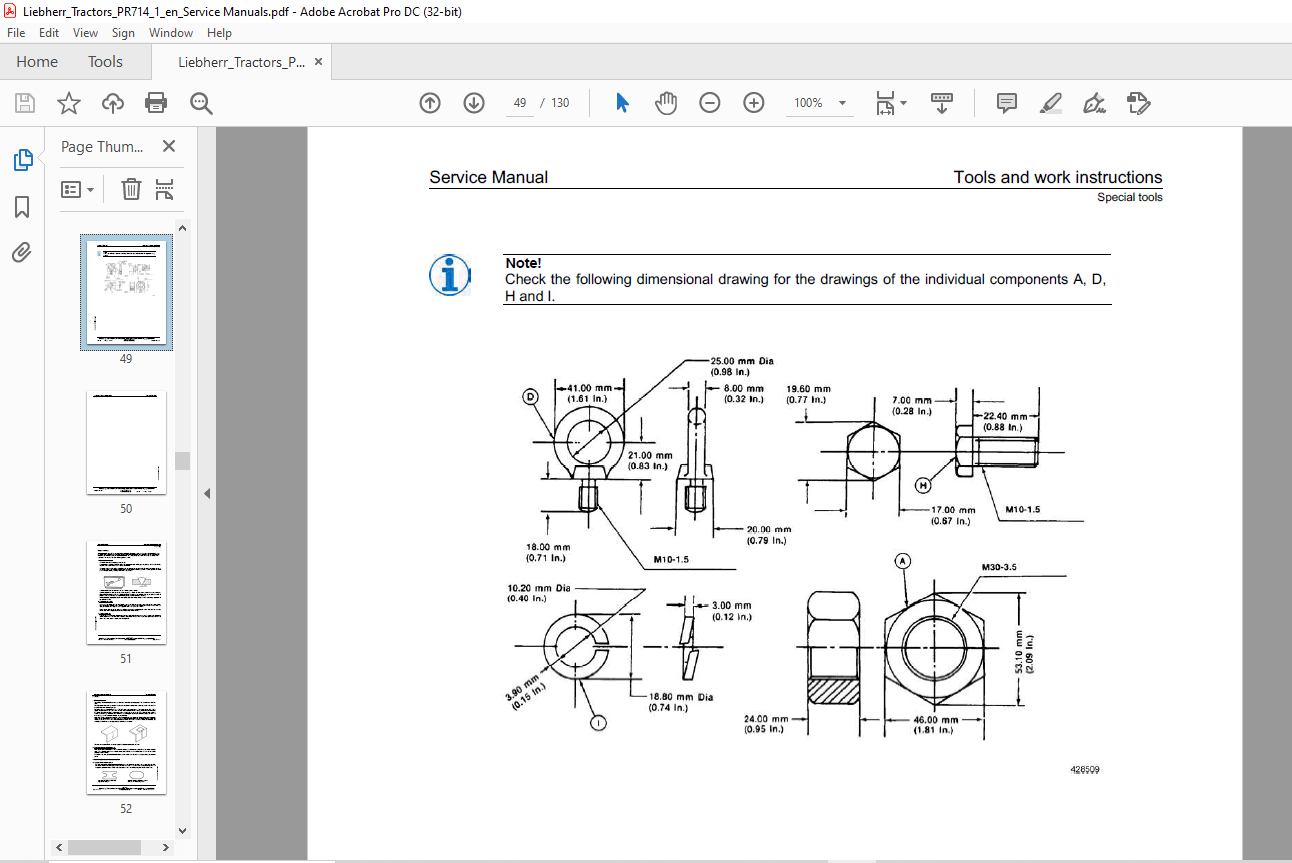Click the thumbnails panel vertical scrollbar handle
The height and width of the screenshot is (863, 1292).
click(x=181, y=460)
